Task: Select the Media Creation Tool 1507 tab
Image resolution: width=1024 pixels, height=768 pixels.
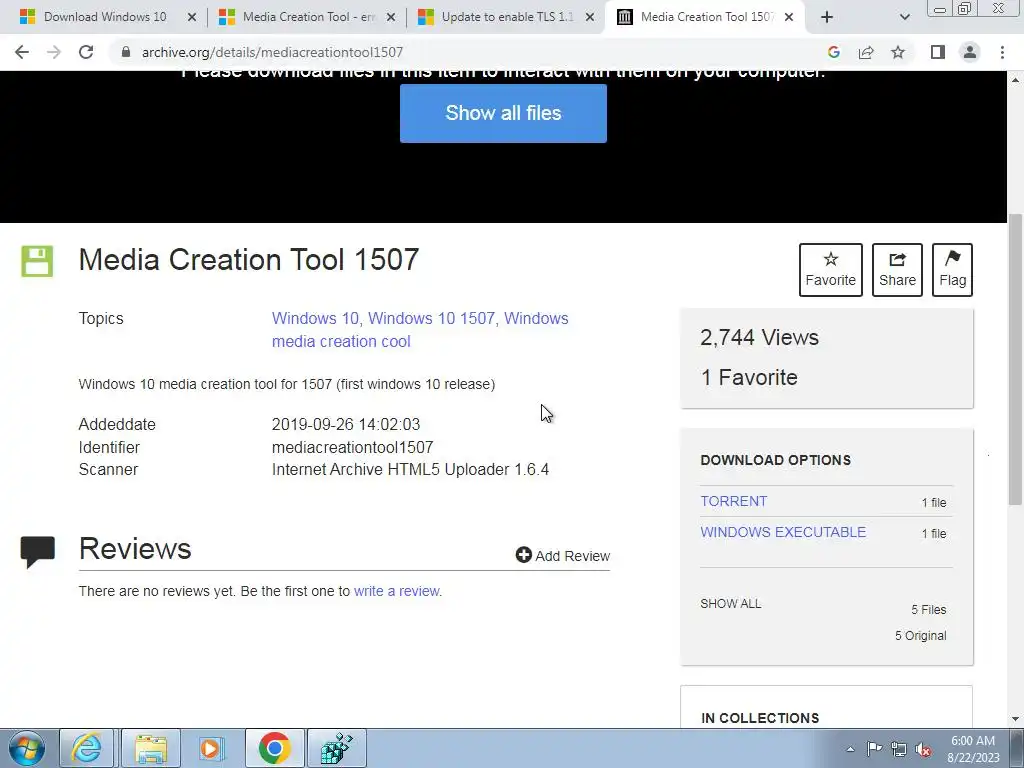Action: click(707, 17)
